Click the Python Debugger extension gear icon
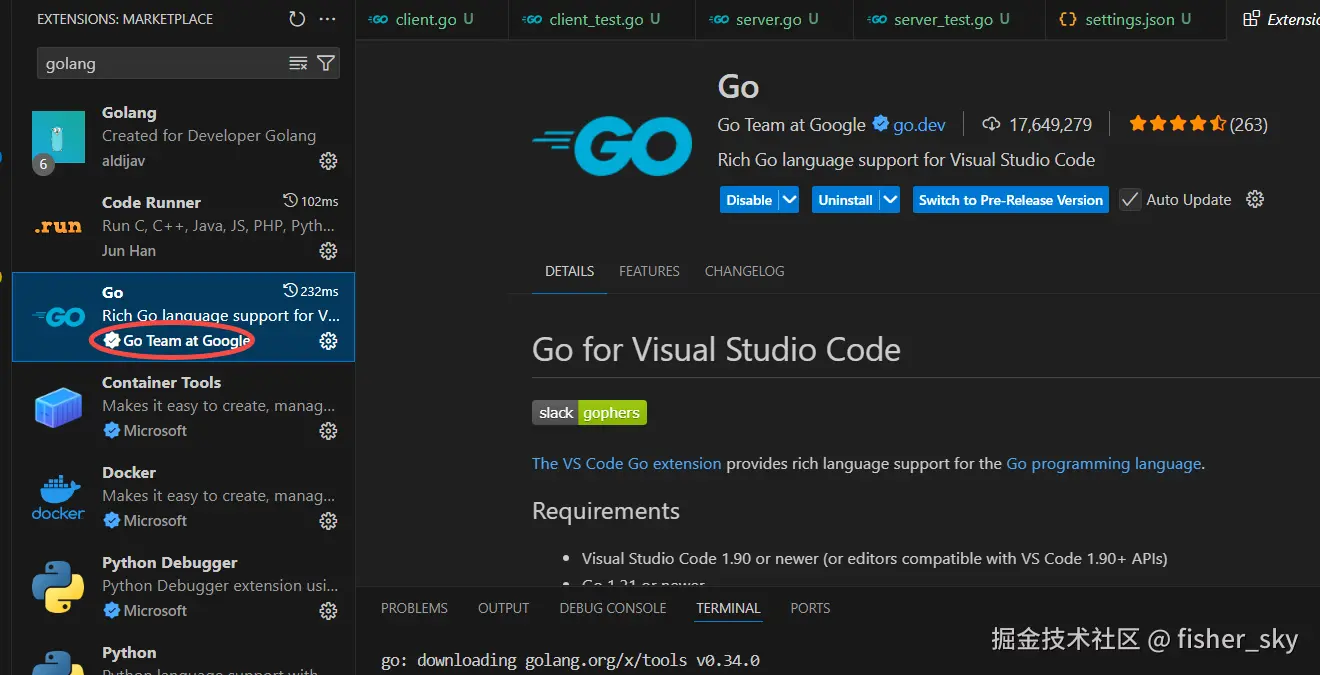 tap(328, 611)
